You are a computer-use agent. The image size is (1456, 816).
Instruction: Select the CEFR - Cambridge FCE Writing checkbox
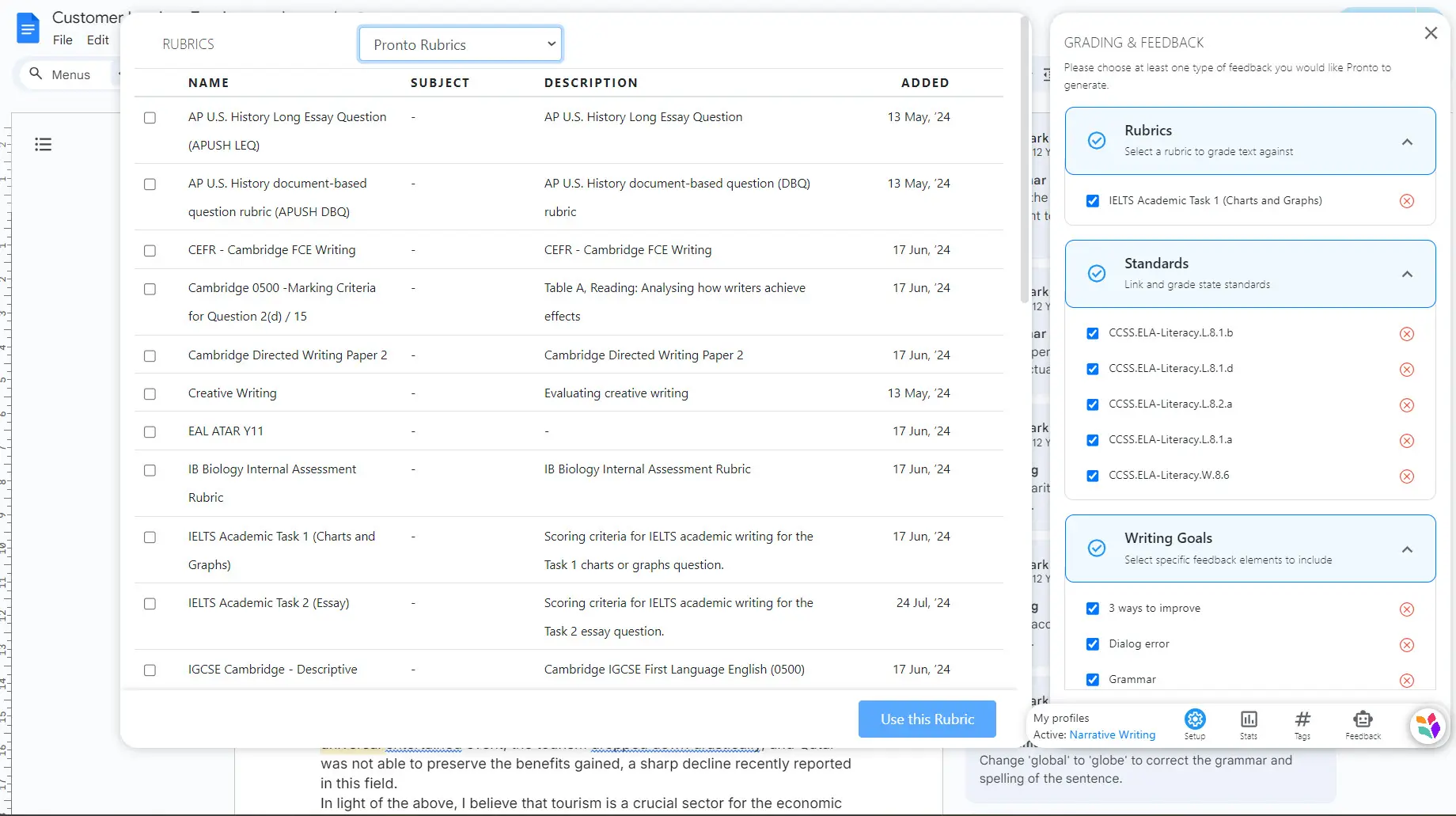(x=150, y=251)
